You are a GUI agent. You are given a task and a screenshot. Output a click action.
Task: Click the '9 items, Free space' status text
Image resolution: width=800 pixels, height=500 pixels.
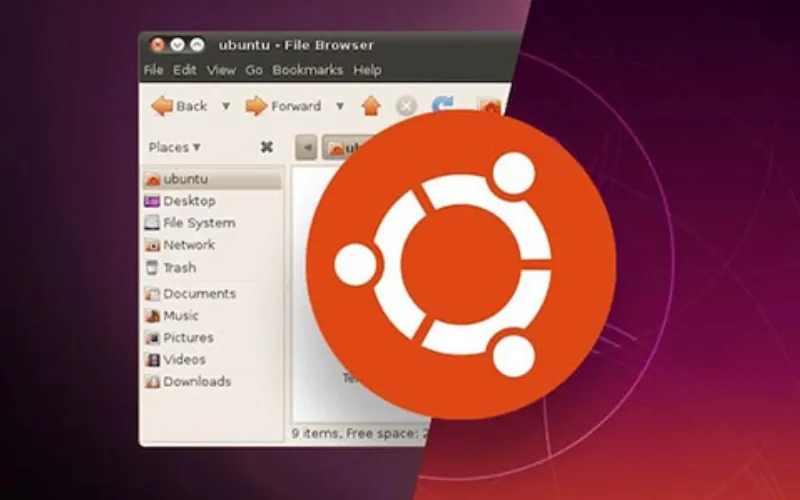[360, 434]
